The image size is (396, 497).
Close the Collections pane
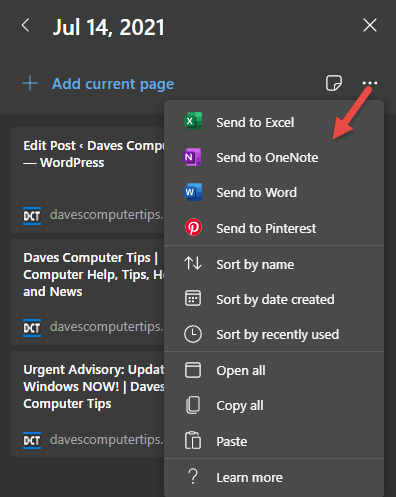pyautogui.click(x=370, y=25)
